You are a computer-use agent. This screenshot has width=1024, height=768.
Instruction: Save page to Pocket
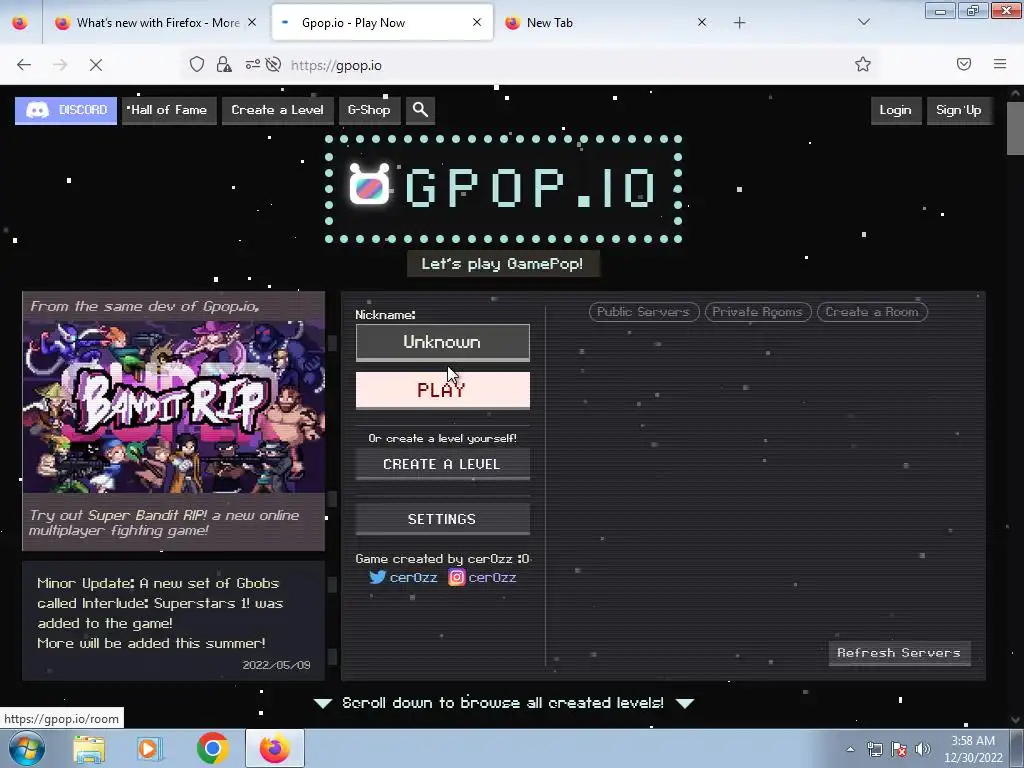click(x=964, y=64)
